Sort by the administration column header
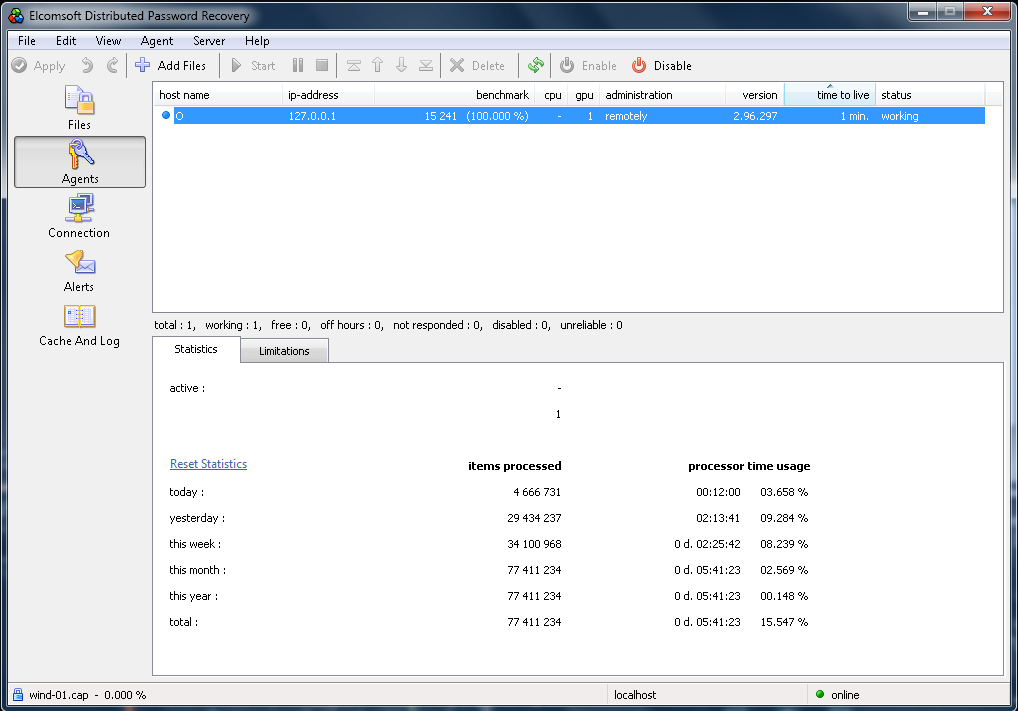 [x=662, y=95]
